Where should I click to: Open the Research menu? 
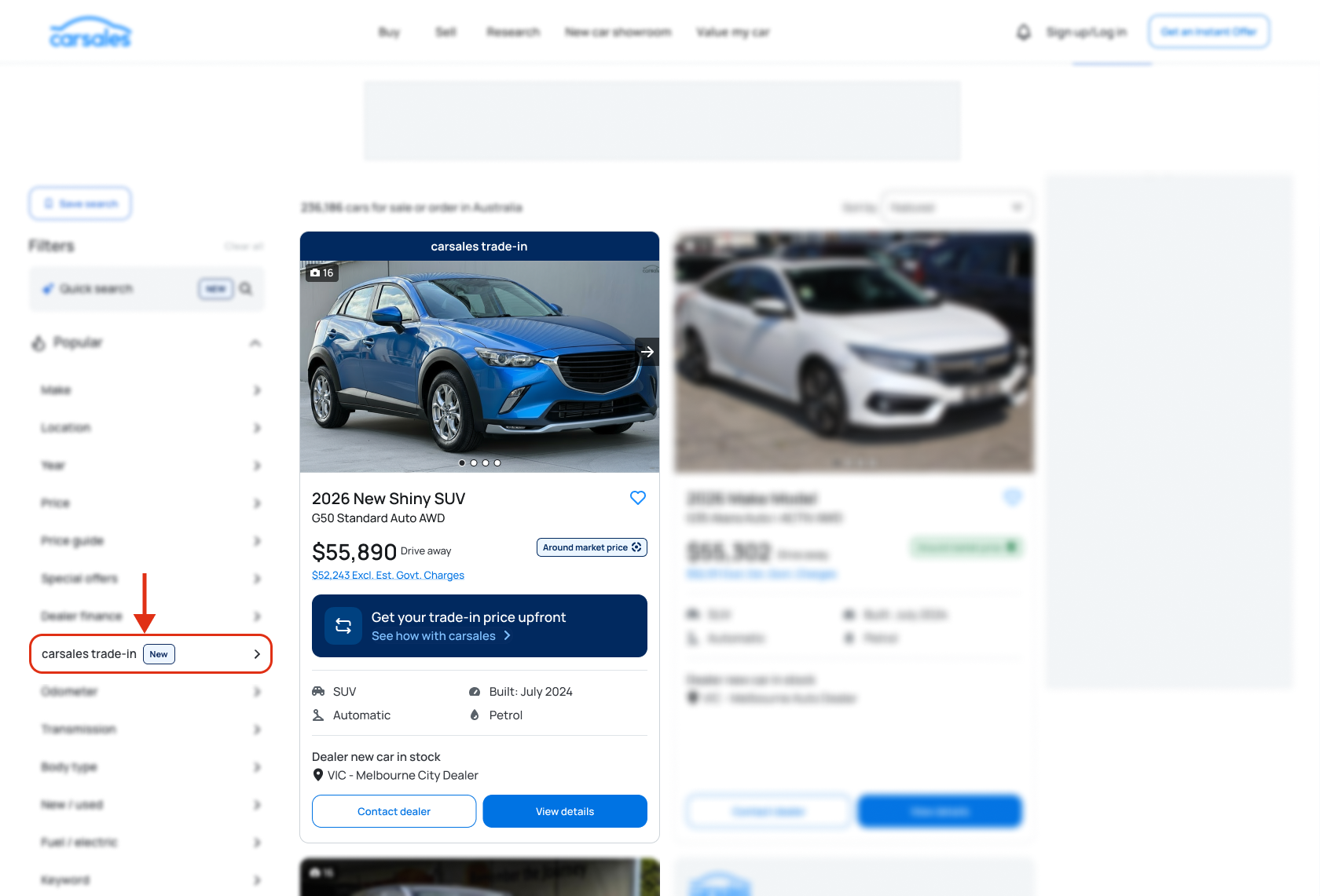point(513,32)
